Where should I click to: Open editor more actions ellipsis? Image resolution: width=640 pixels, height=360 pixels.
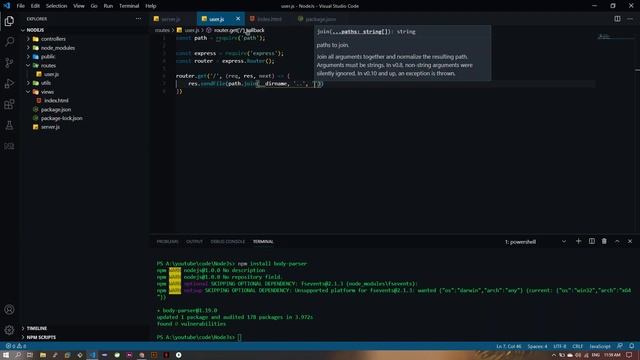[x=630, y=19]
